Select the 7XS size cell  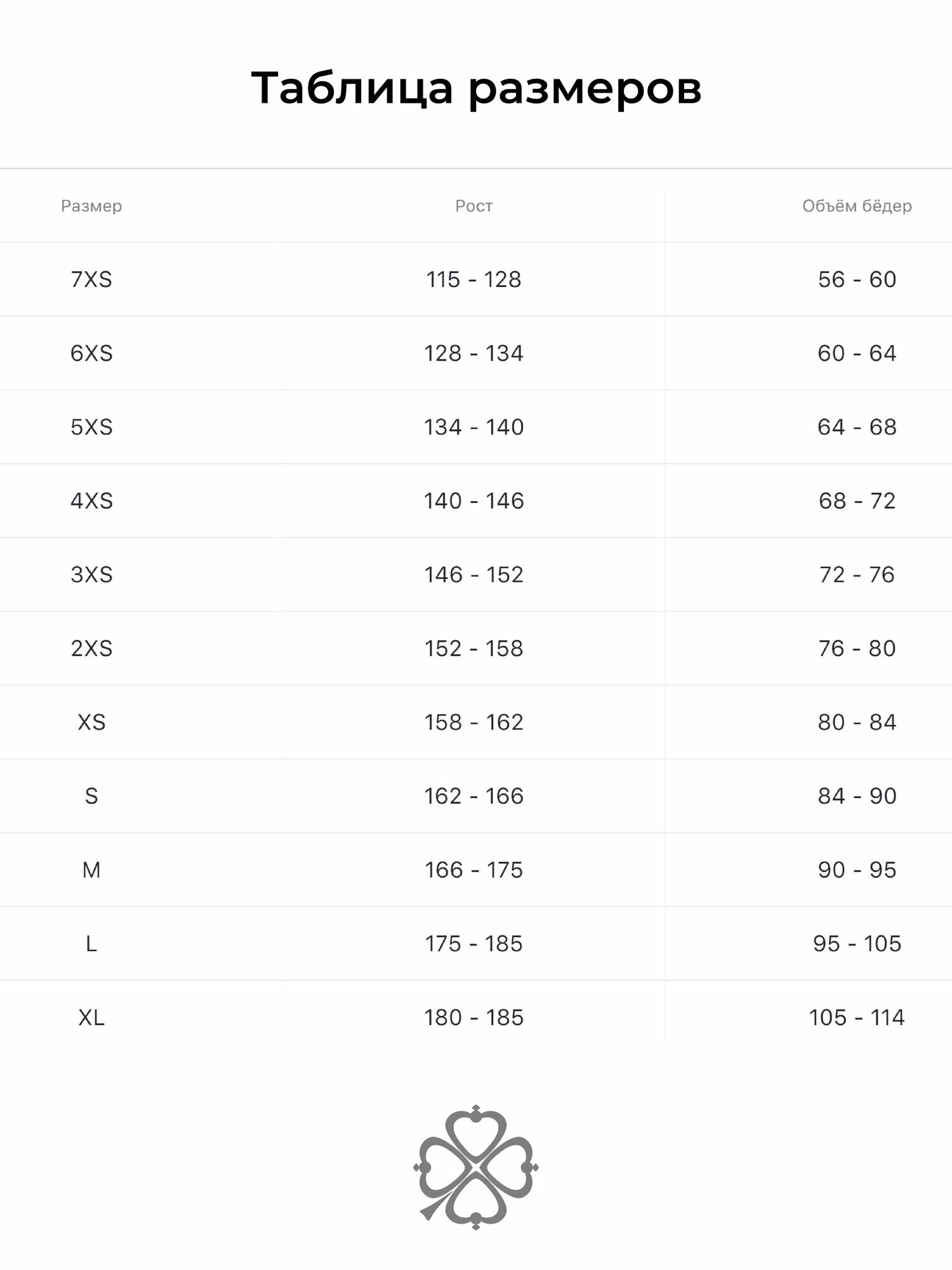click(91, 279)
